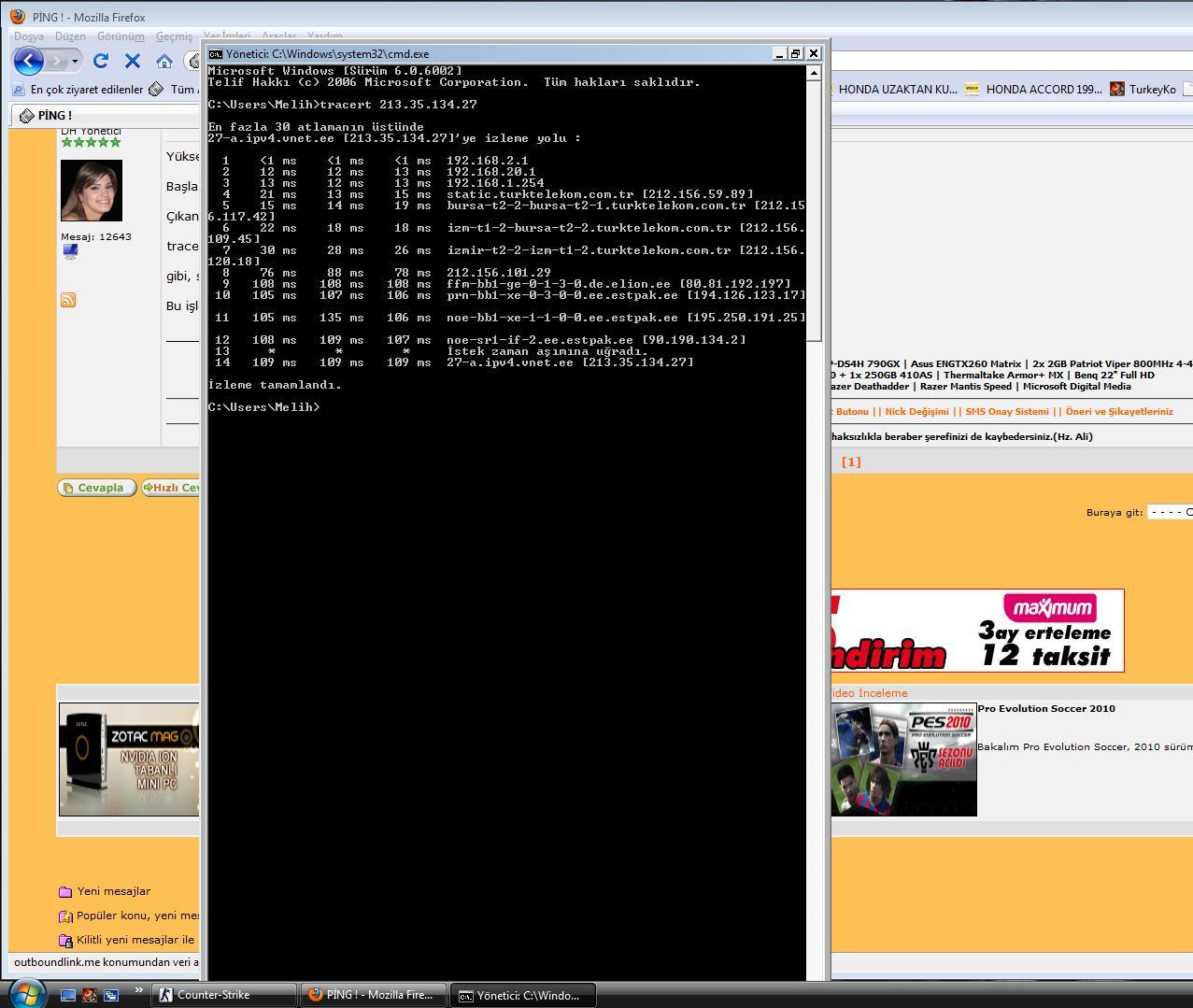This screenshot has width=1193, height=1008.
Task: Click the forum member's avatar photo
Action: [92, 191]
